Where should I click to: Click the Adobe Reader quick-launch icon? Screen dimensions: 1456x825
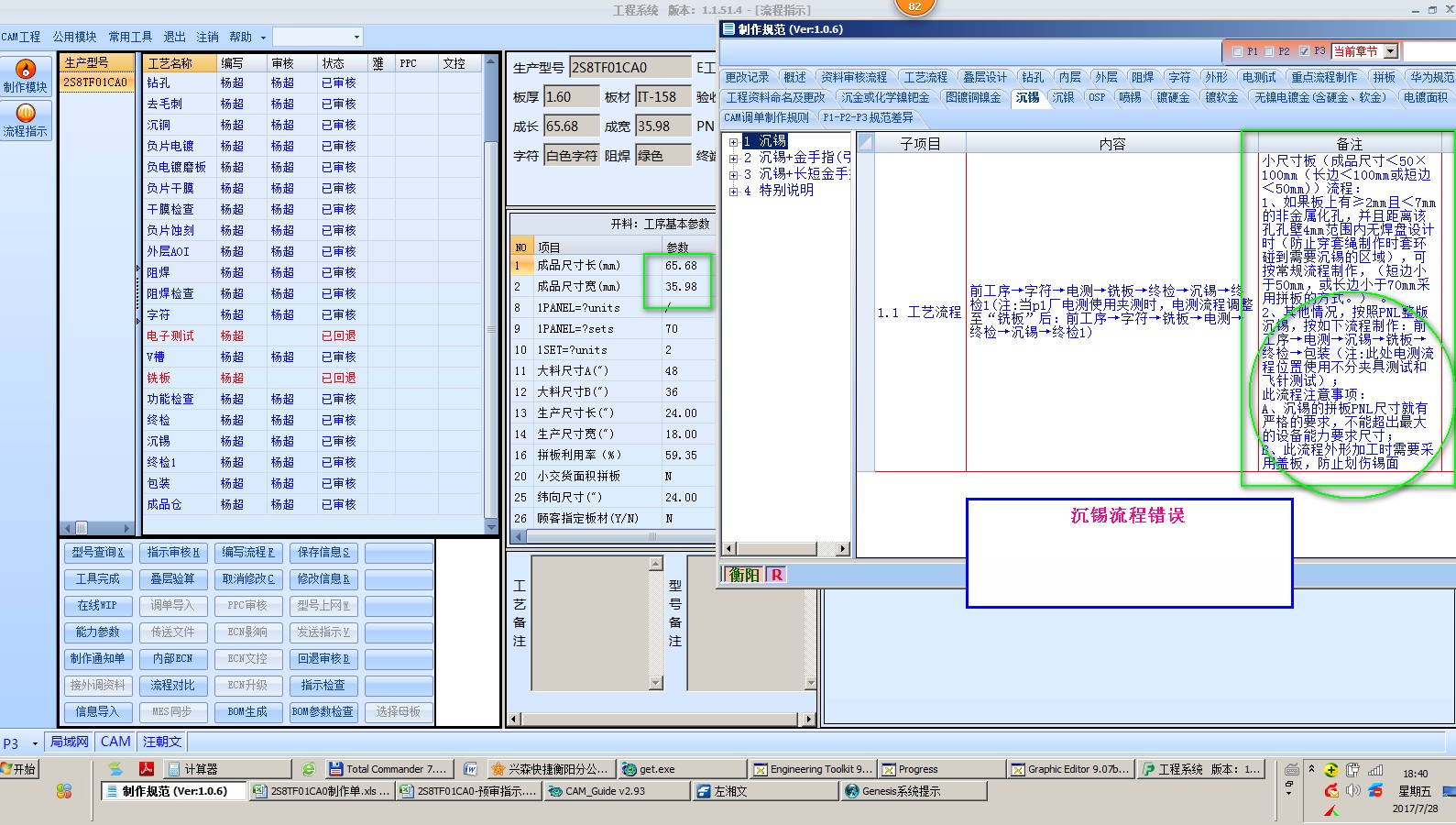[x=146, y=769]
